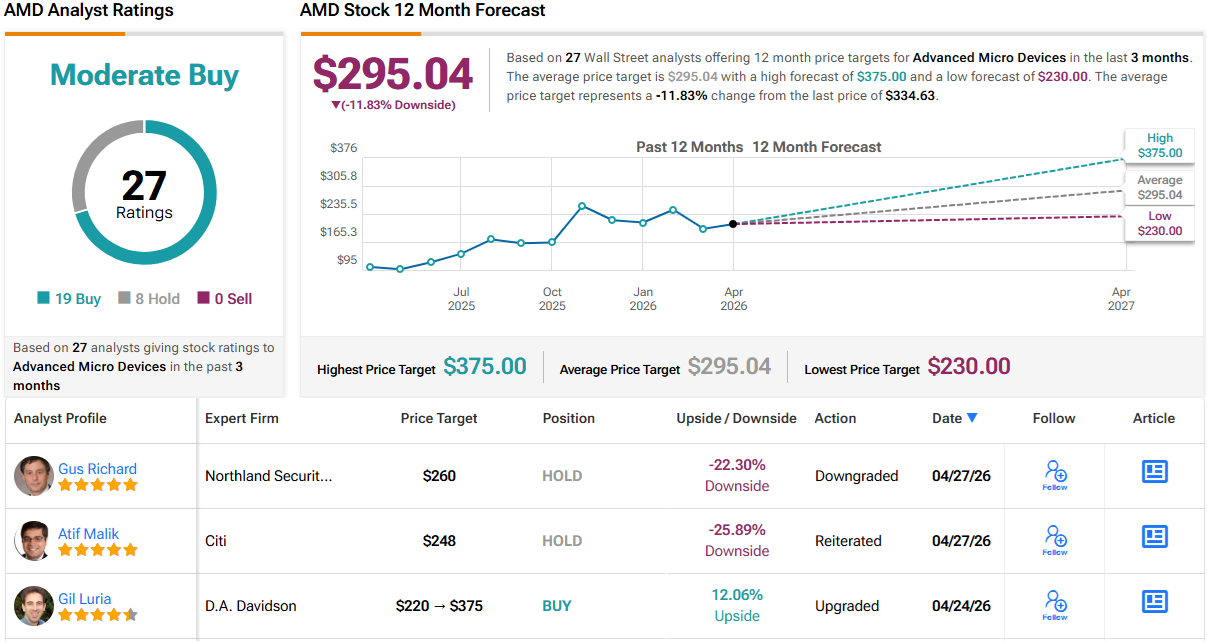Image resolution: width=1207 pixels, height=642 pixels.
Task: Open Gil Luria's article icon
Action: 1154,602
